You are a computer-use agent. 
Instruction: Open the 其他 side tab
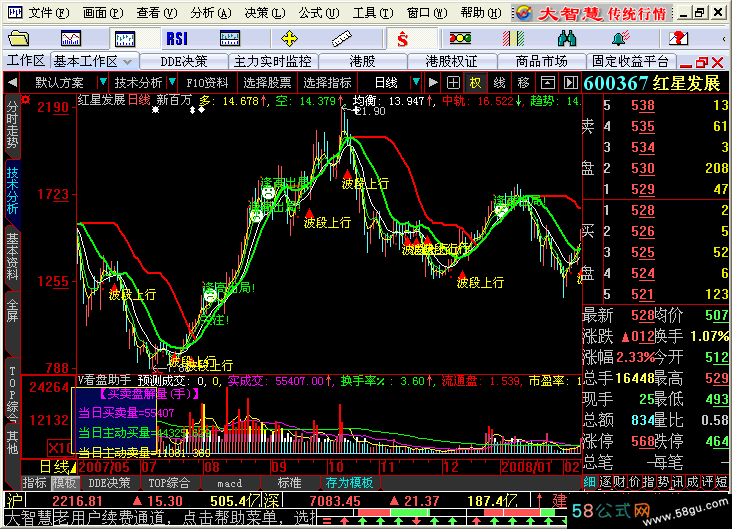[12, 443]
